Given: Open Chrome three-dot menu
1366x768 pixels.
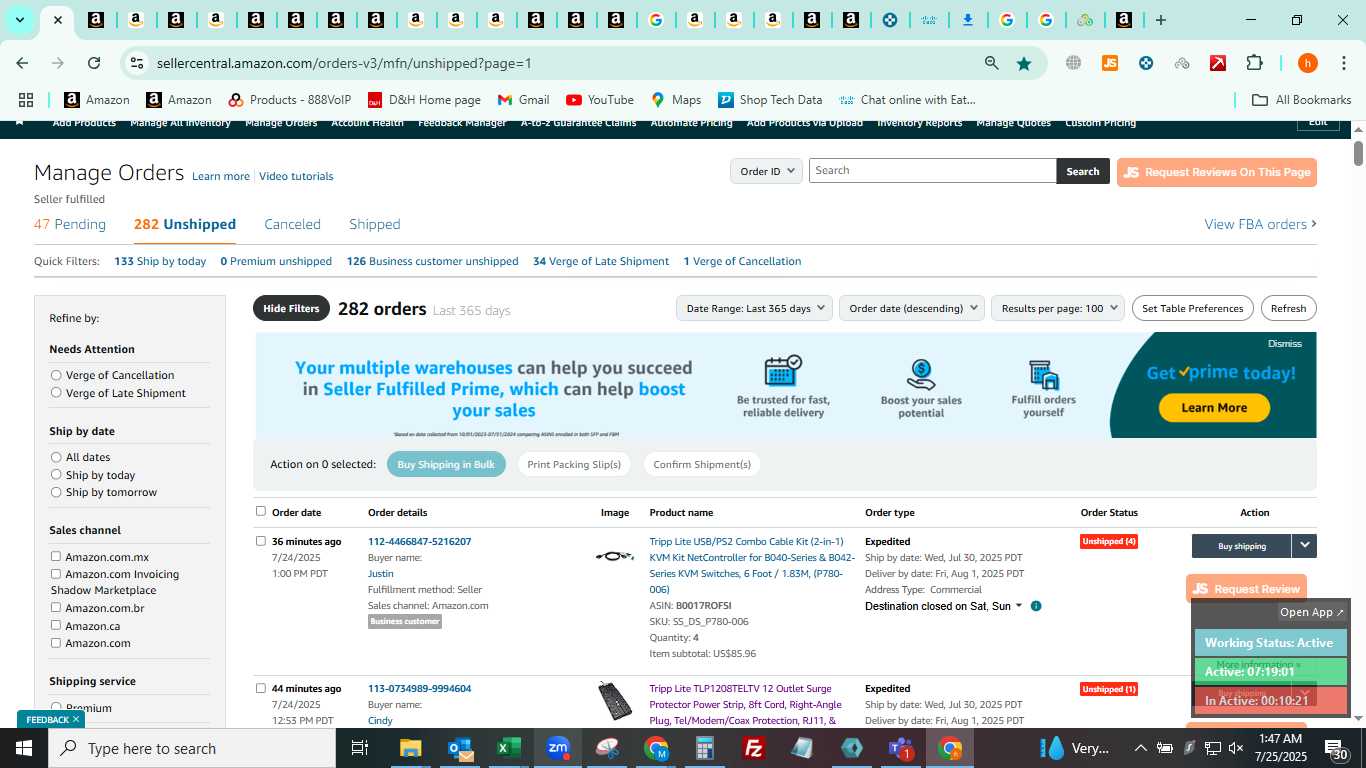Looking at the screenshot, I should [1343, 63].
